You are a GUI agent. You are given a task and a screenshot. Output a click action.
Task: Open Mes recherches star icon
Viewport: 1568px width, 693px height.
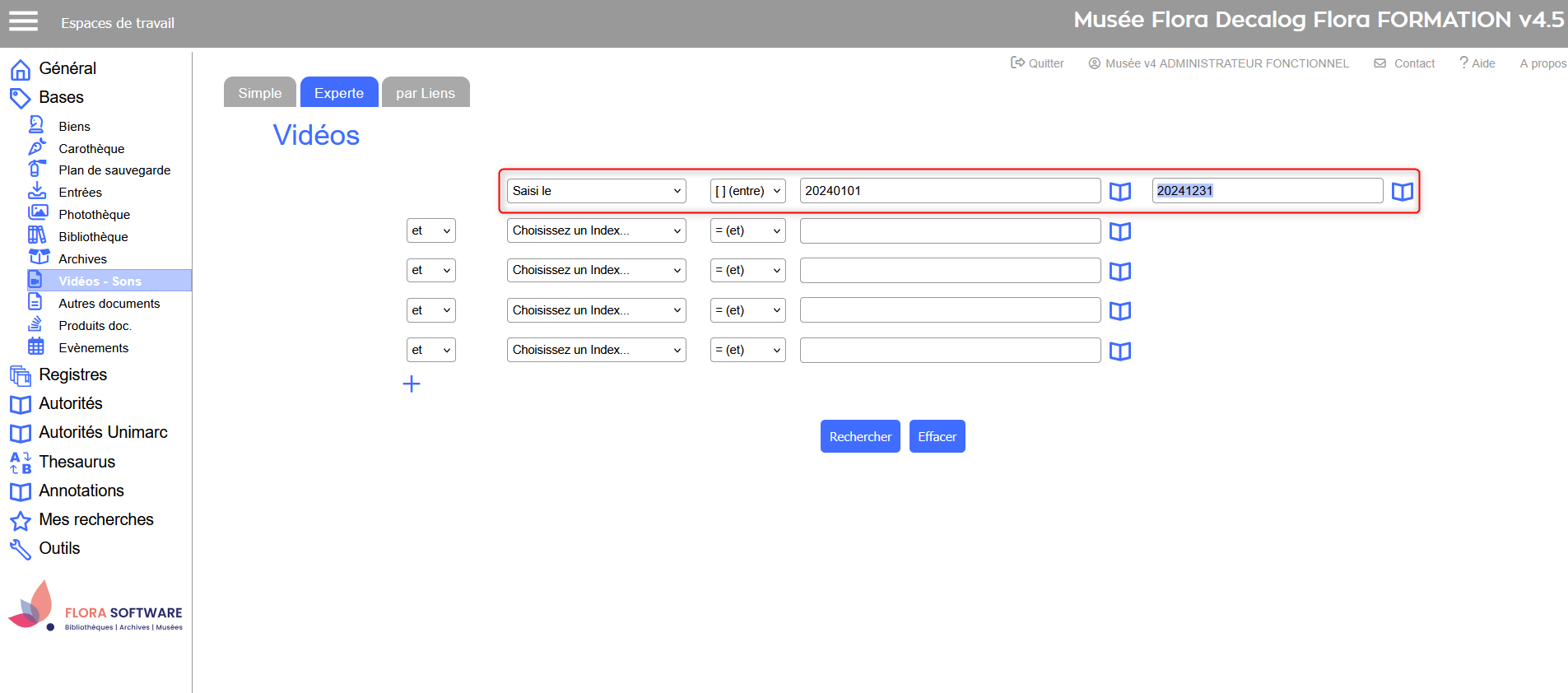pos(21,520)
